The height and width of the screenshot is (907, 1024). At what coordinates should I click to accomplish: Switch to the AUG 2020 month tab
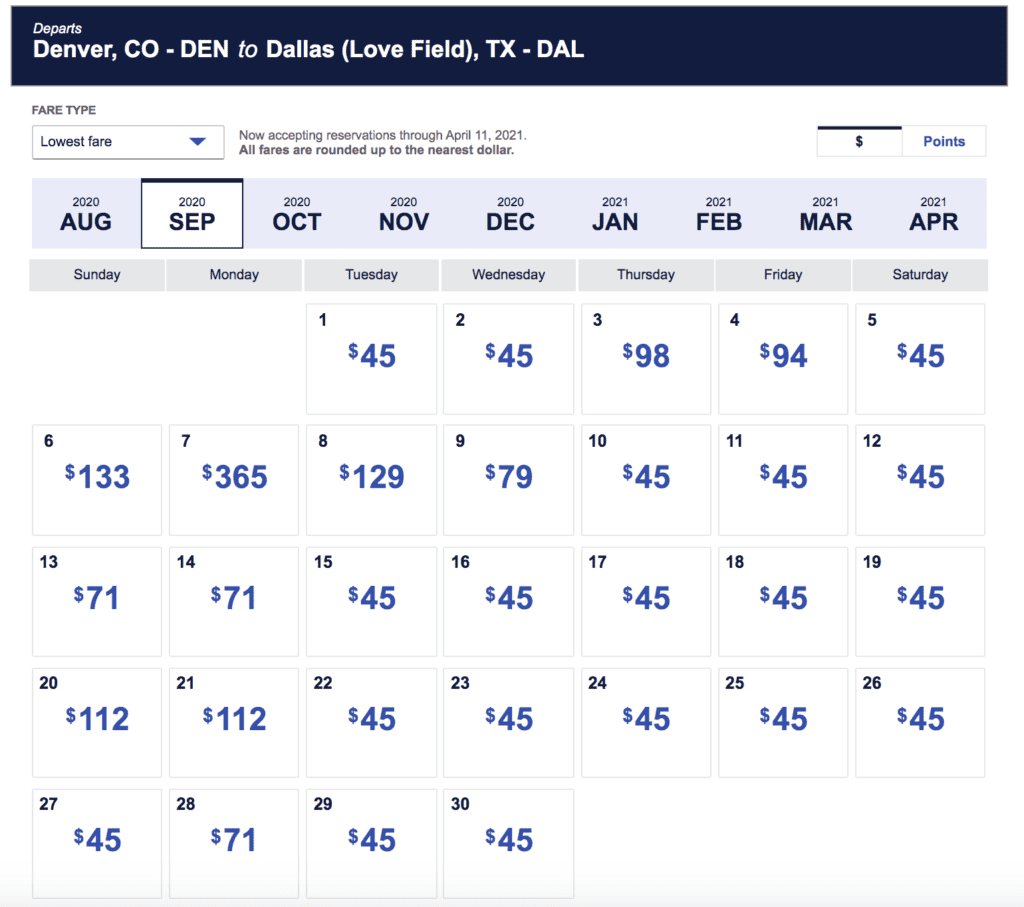pos(86,214)
